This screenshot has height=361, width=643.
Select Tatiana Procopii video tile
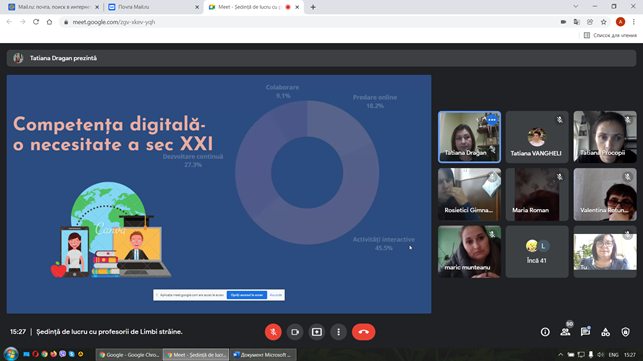(x=605, y=137)
